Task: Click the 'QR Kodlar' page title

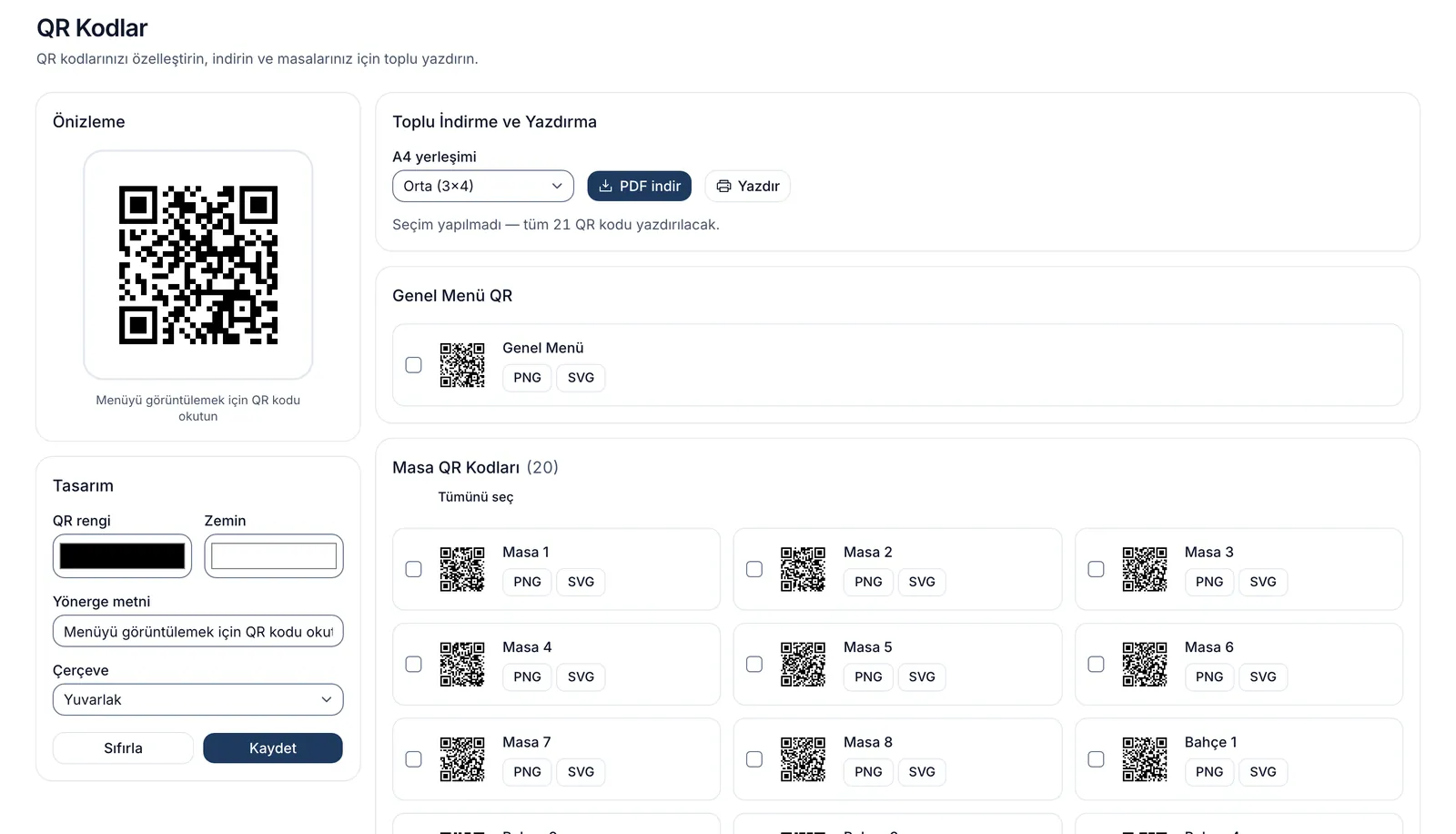Action: 92,28
